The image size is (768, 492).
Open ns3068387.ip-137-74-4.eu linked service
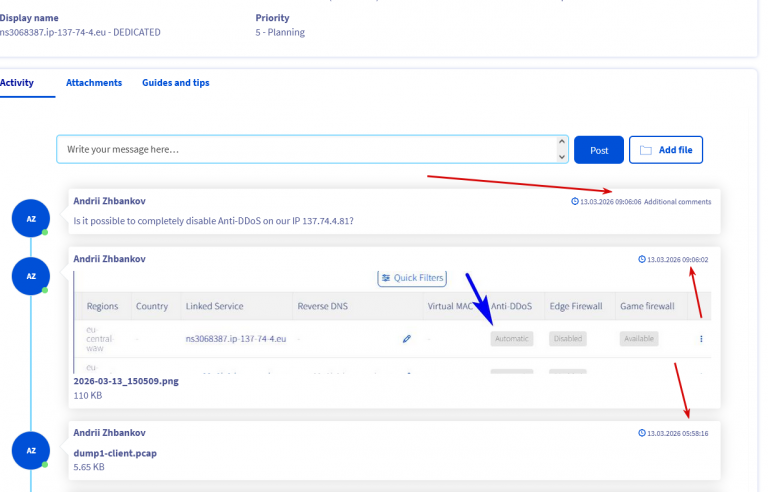[x=236, y=339]
